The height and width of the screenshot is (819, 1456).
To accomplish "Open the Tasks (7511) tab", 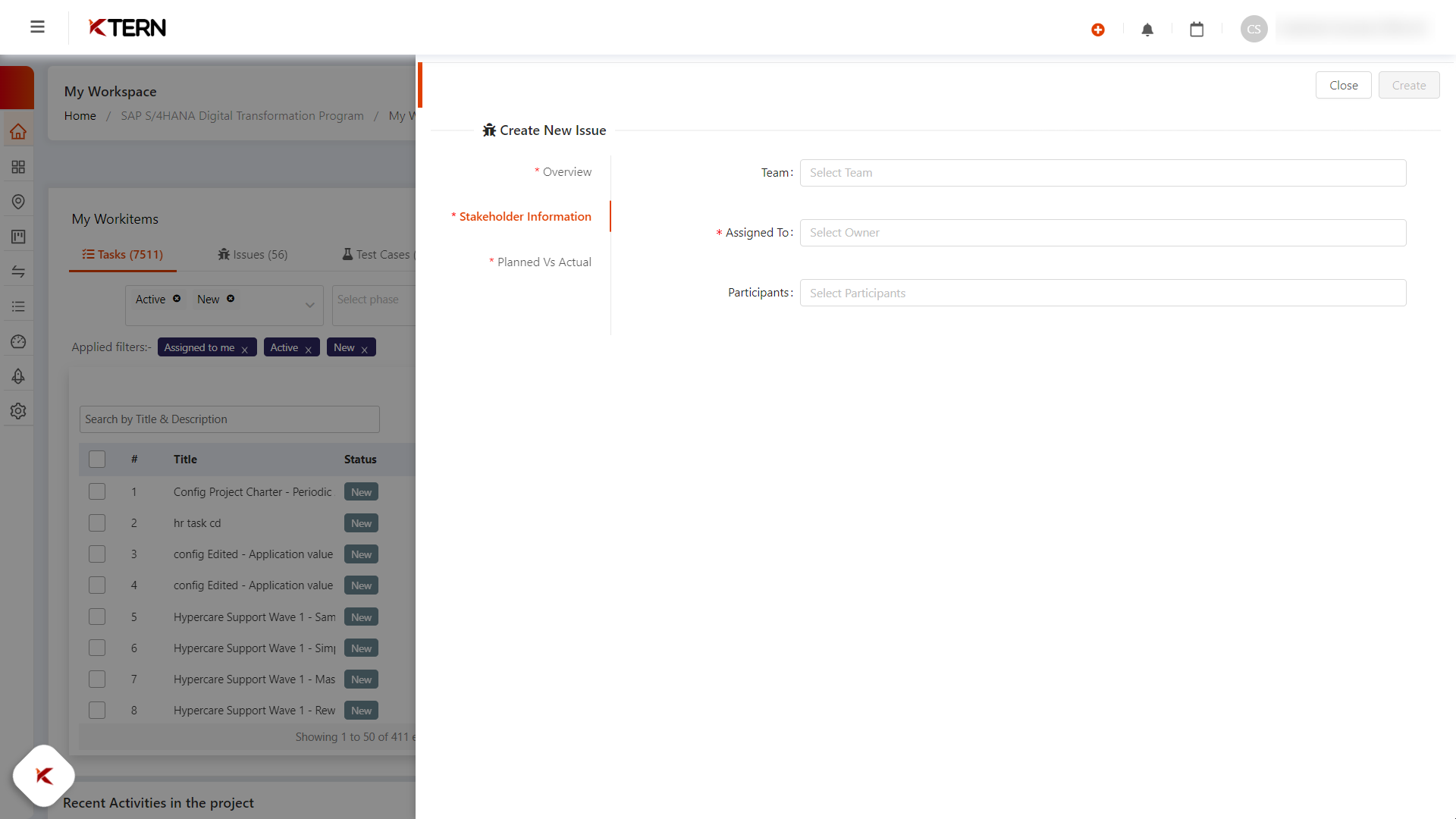I will pos(123,255).
